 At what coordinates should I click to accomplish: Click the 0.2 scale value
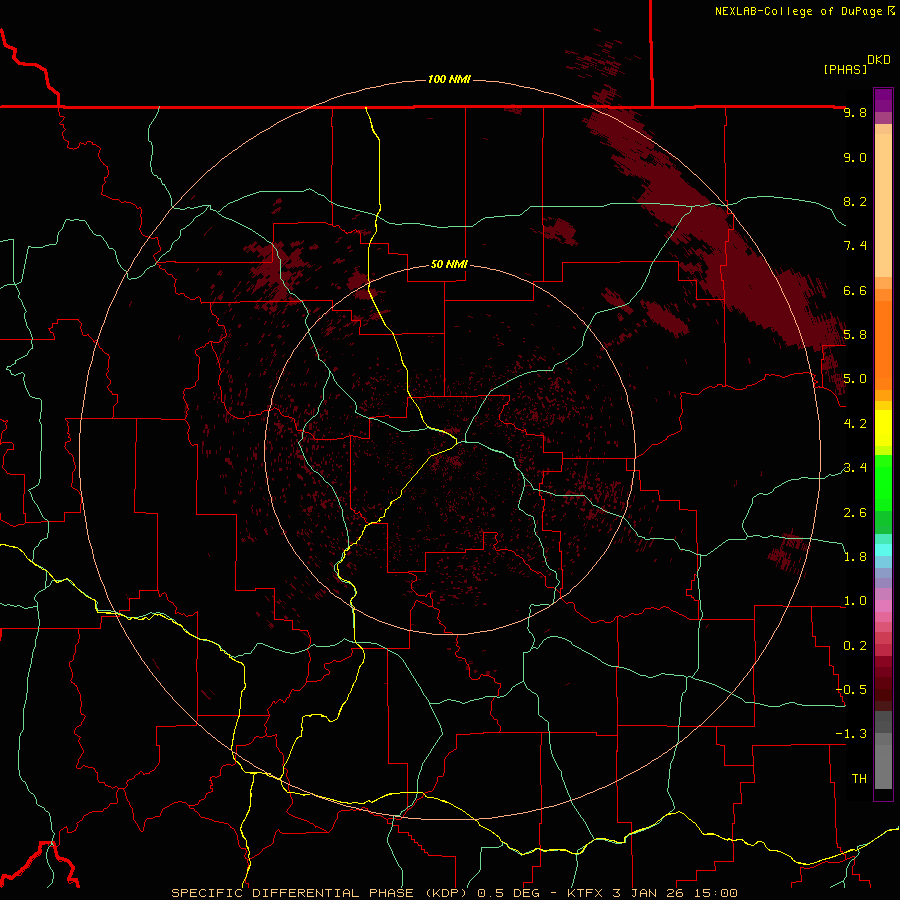(x=855, y=645)
